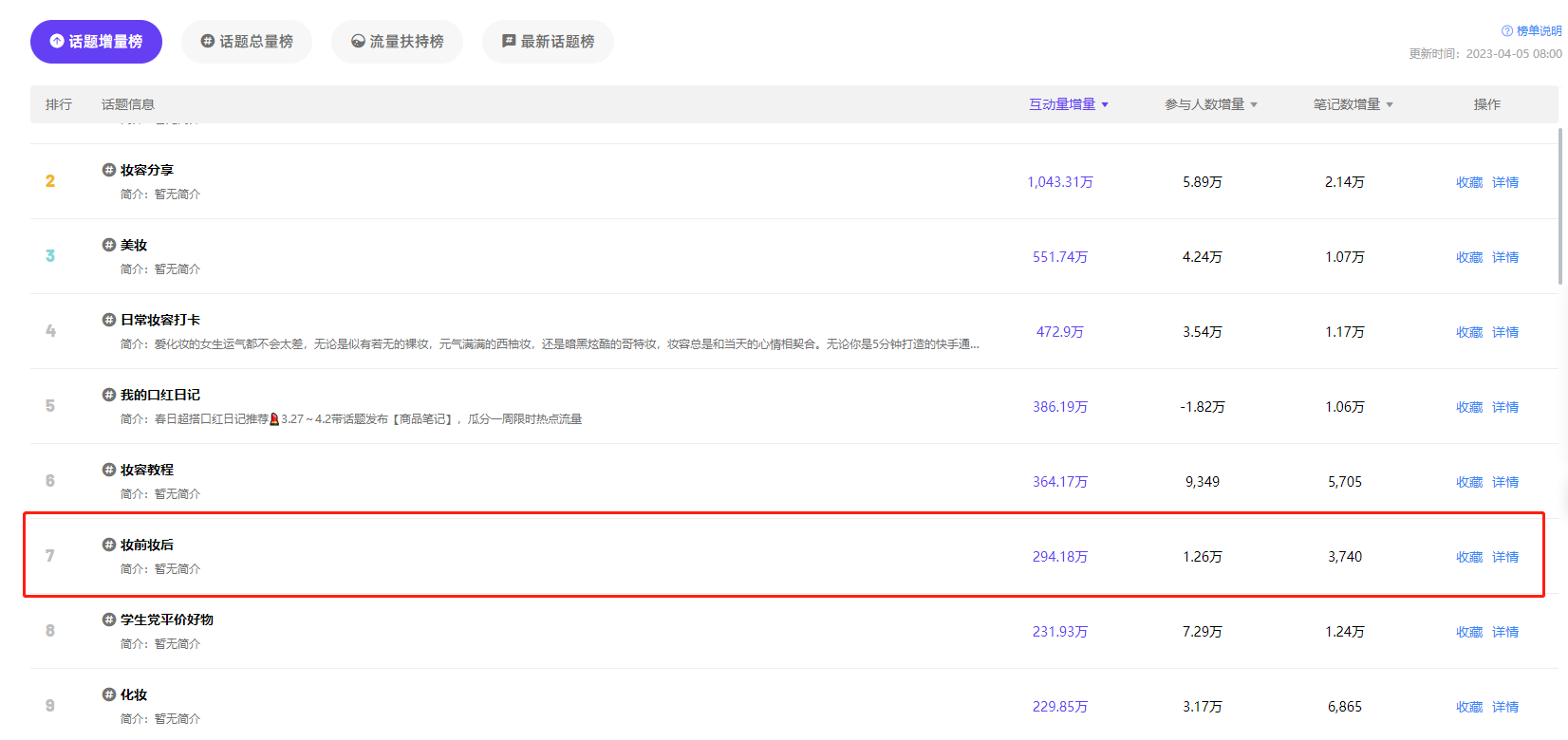Click the 话题信息 column header

pos(128,104)
